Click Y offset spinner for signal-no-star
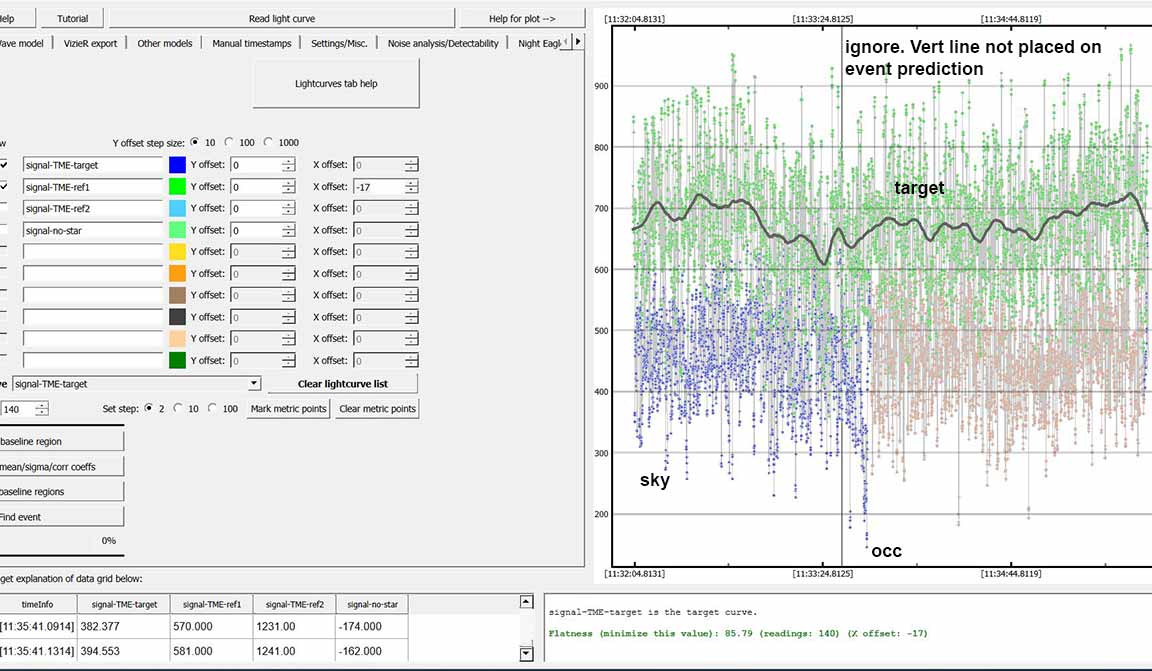 coord(262,230)
